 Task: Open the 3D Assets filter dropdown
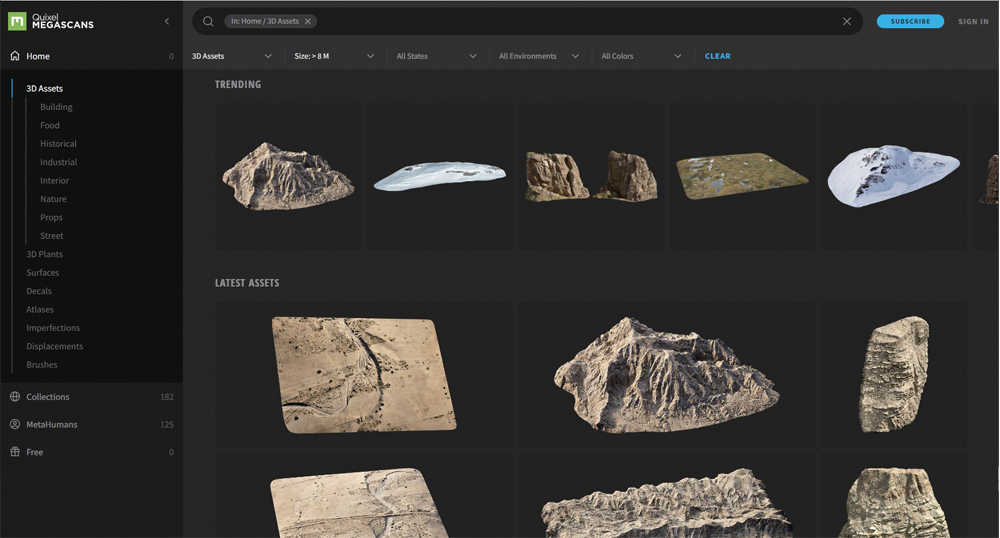(232, 56)
